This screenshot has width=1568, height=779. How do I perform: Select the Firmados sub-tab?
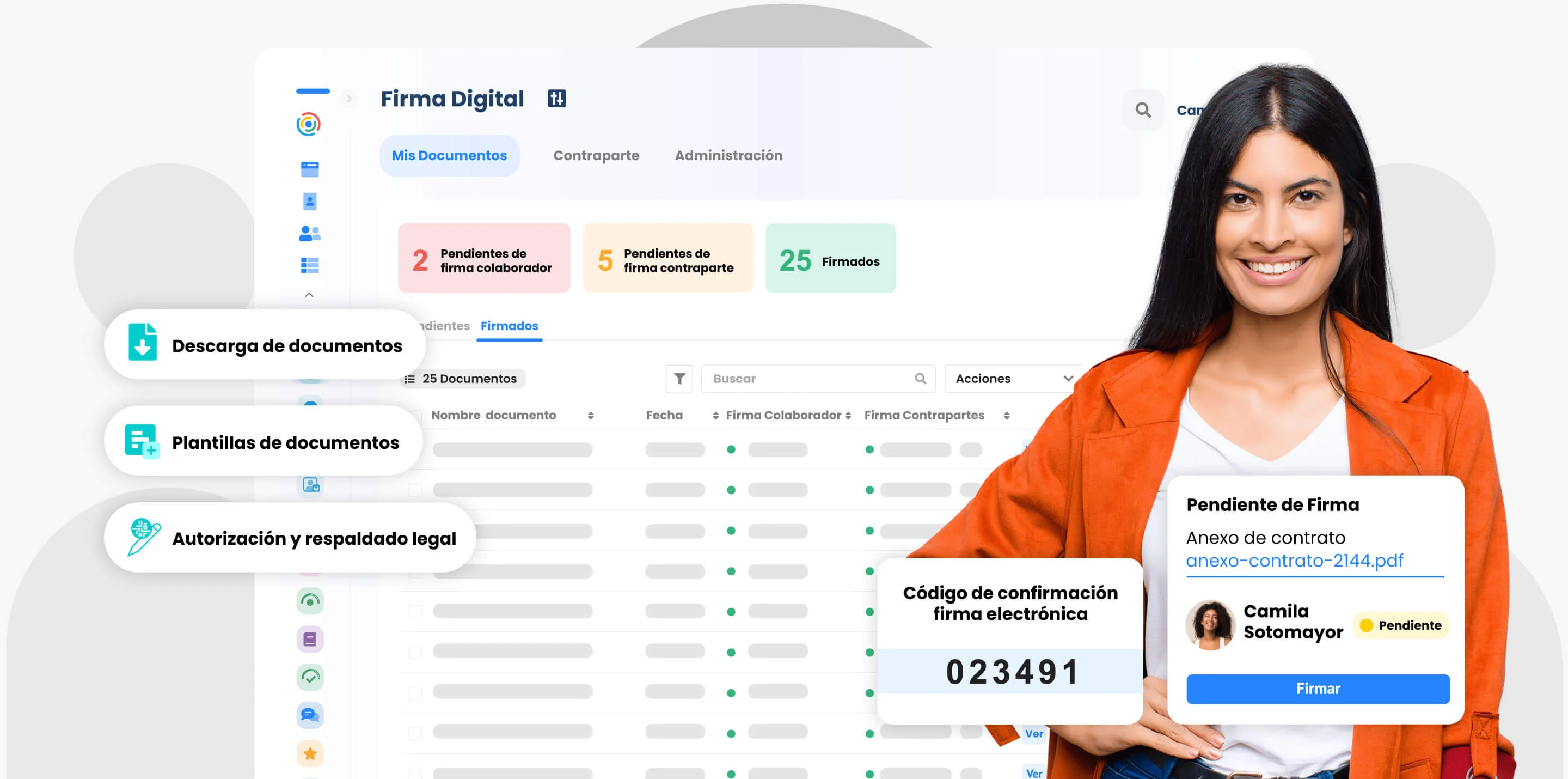[x=510, y=326]
